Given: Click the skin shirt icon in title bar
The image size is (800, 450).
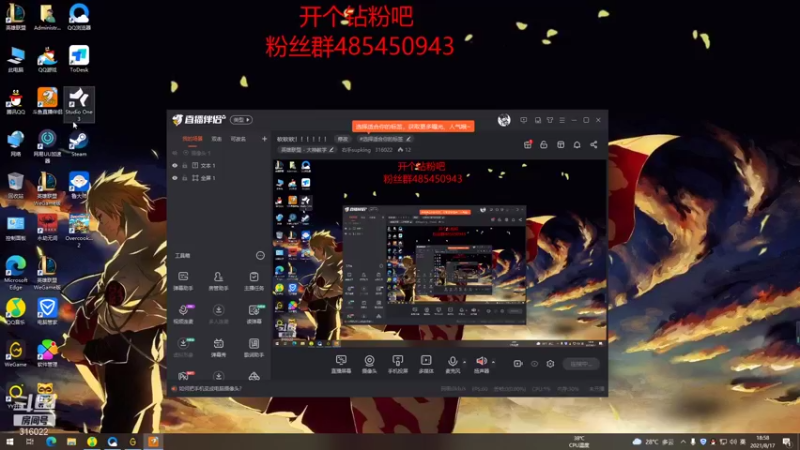Looking at the screenshot, I should 550,120.
